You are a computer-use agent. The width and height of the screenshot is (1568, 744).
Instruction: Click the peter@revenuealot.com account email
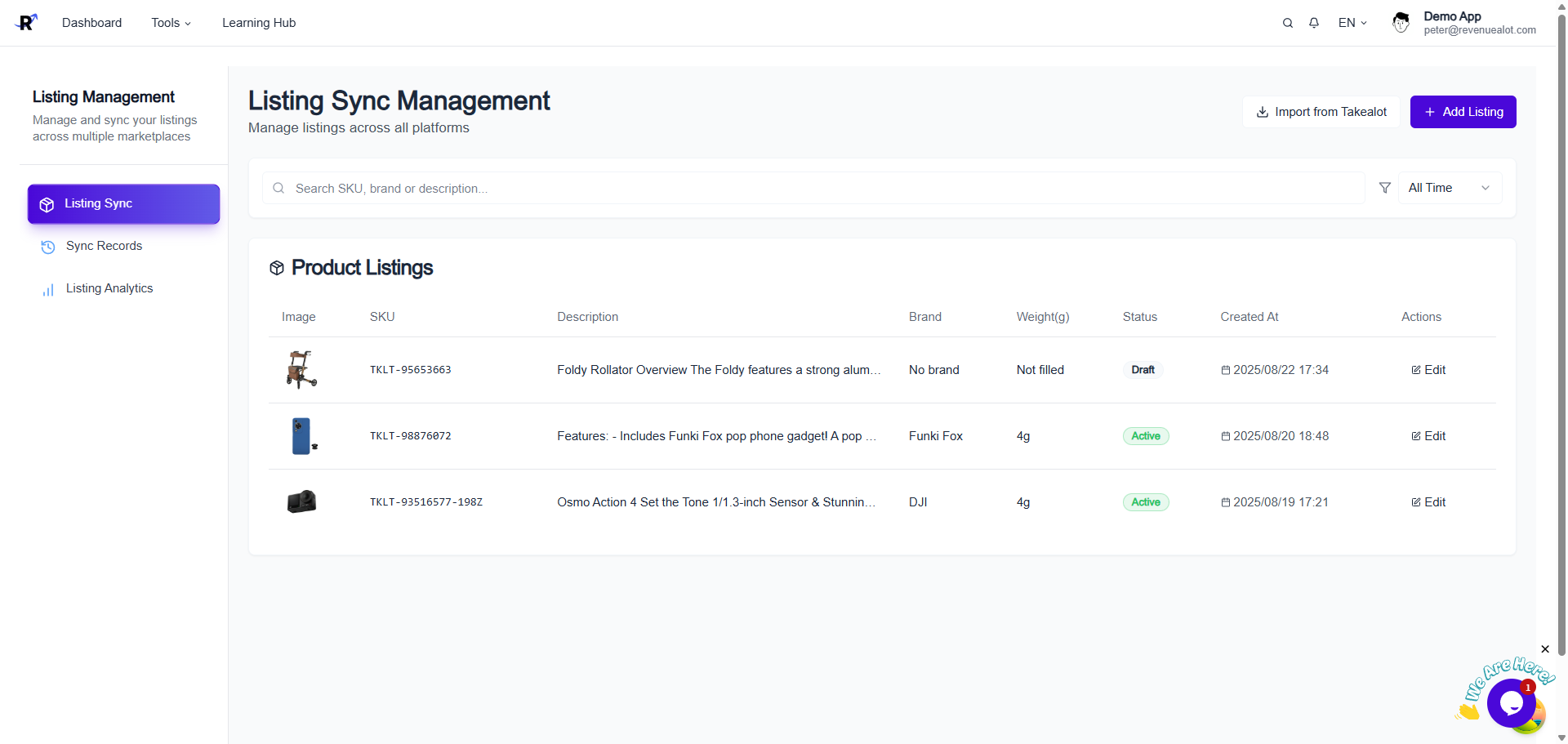(1480, 30)
